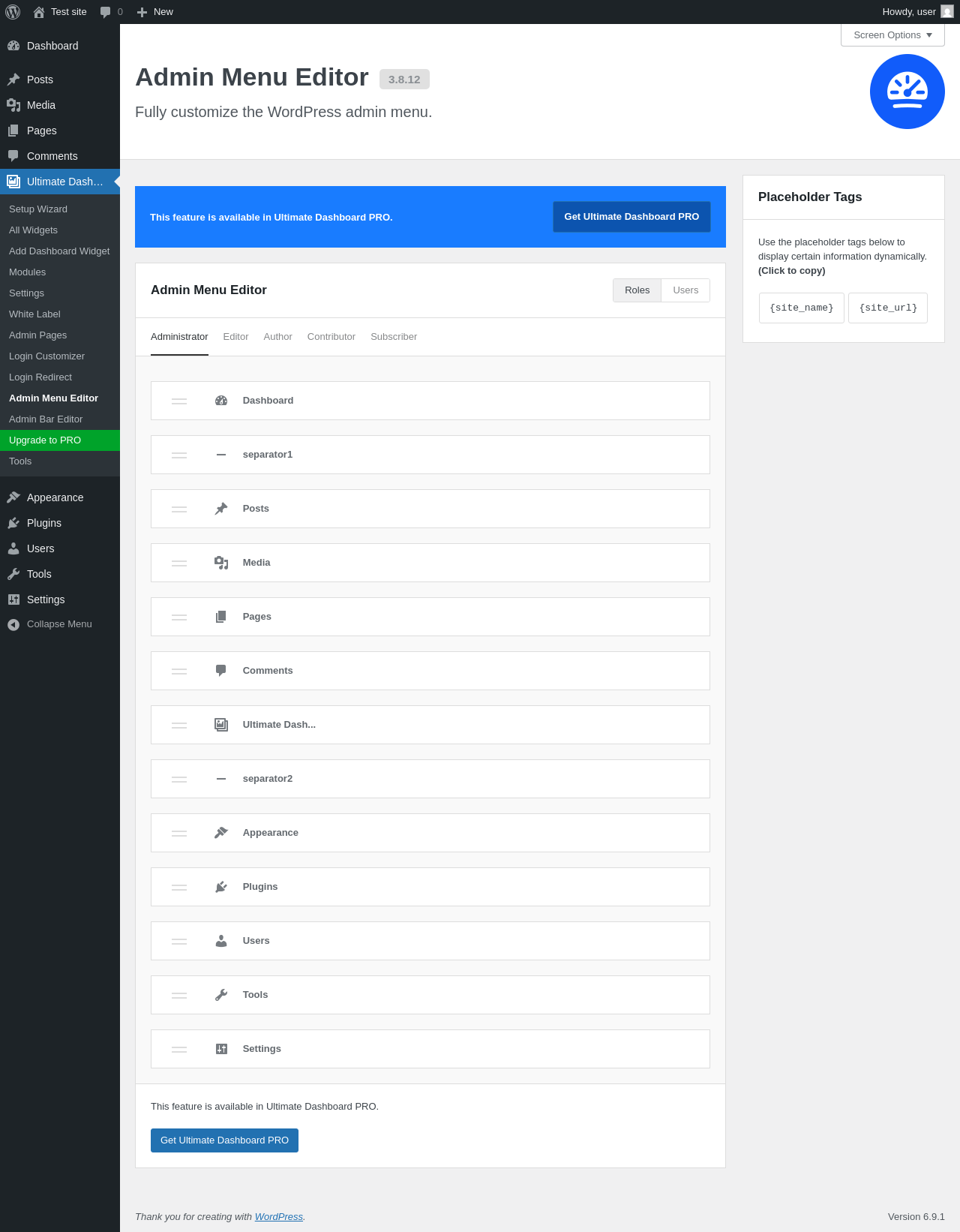Click the Users person icon in sidebar

(x=13, y=548)
